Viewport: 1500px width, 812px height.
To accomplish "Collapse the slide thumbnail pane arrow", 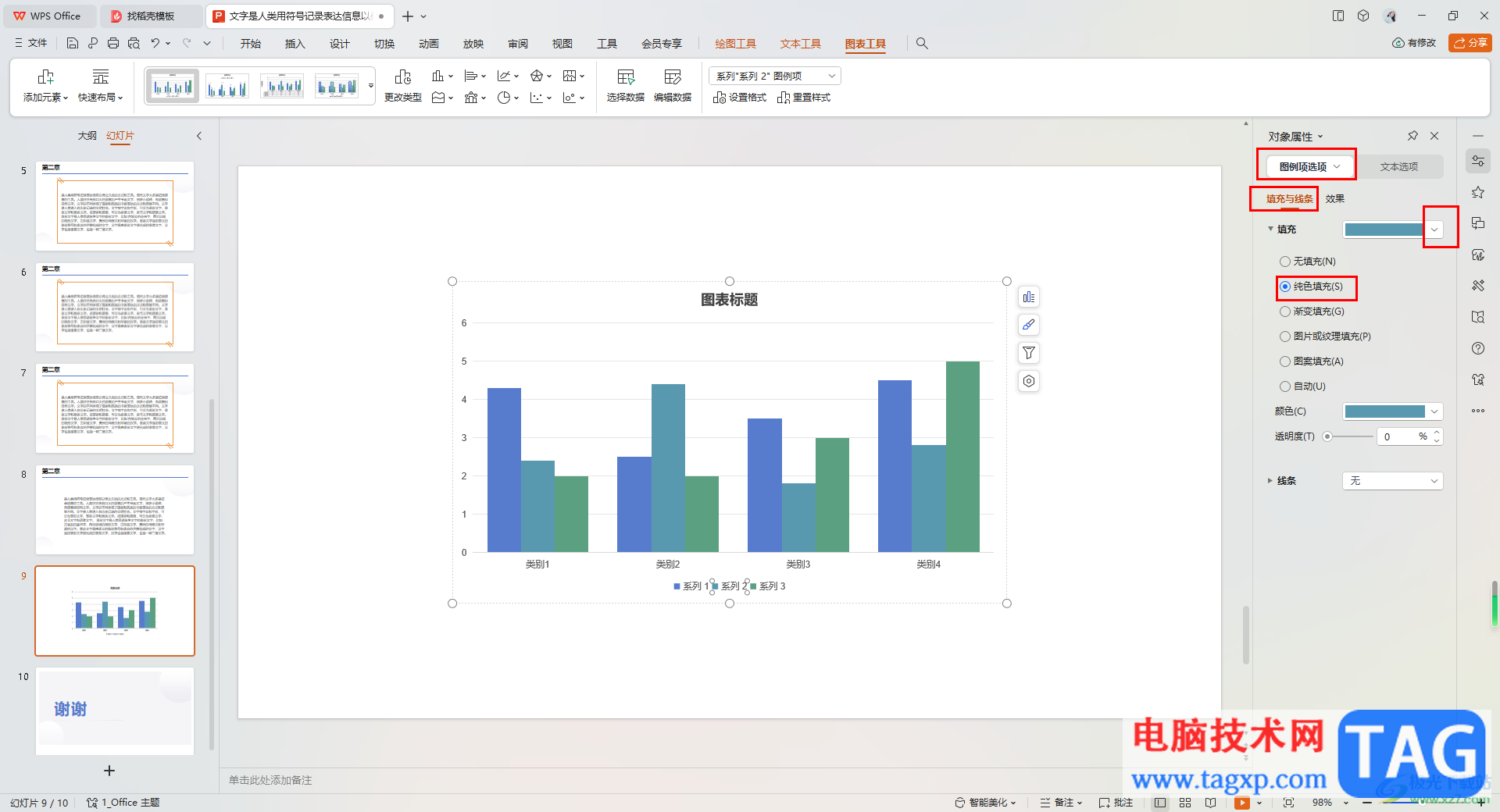I will coord(199,136).
